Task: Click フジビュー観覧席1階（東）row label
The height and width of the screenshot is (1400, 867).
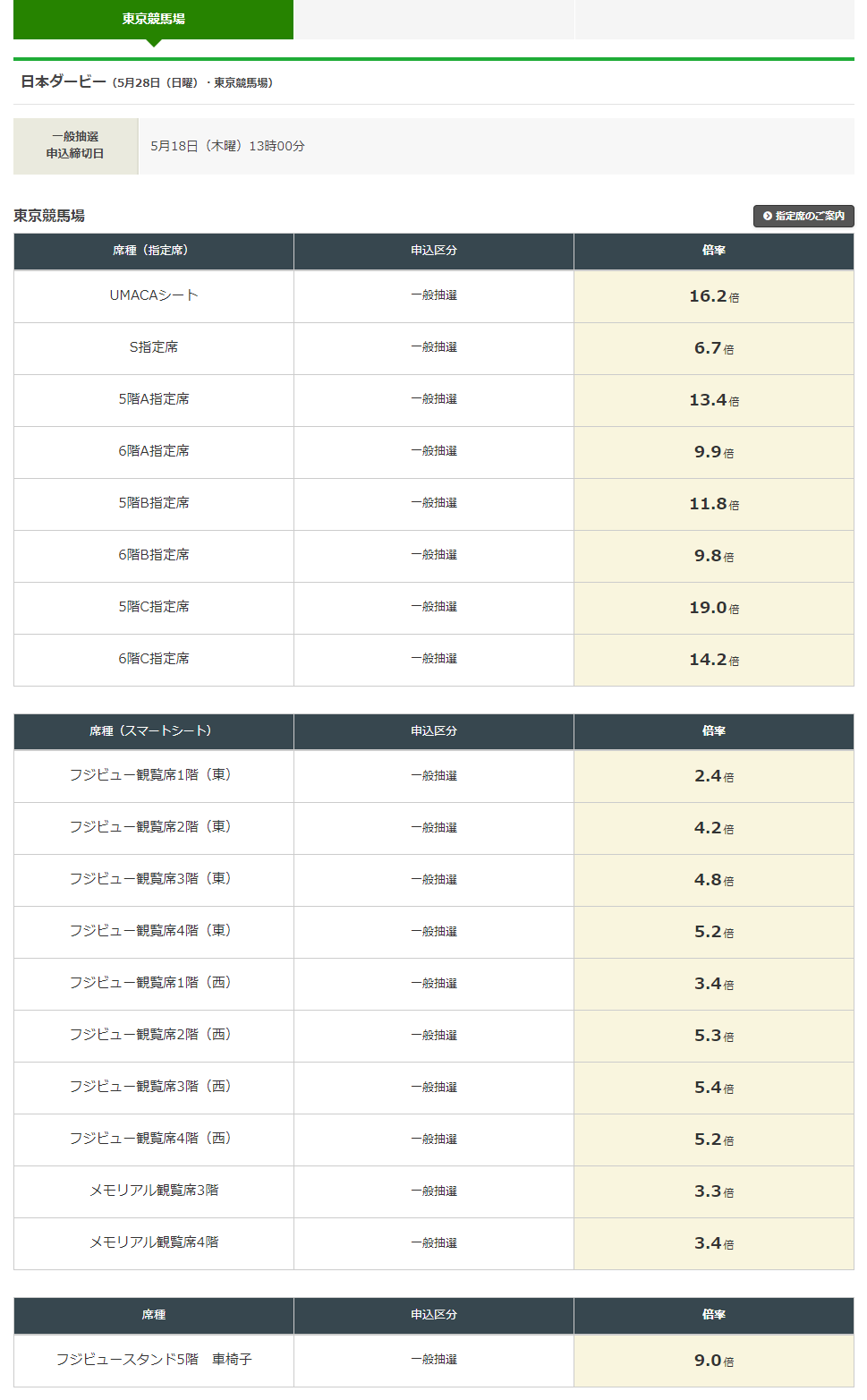Action: tap(150, 775)
